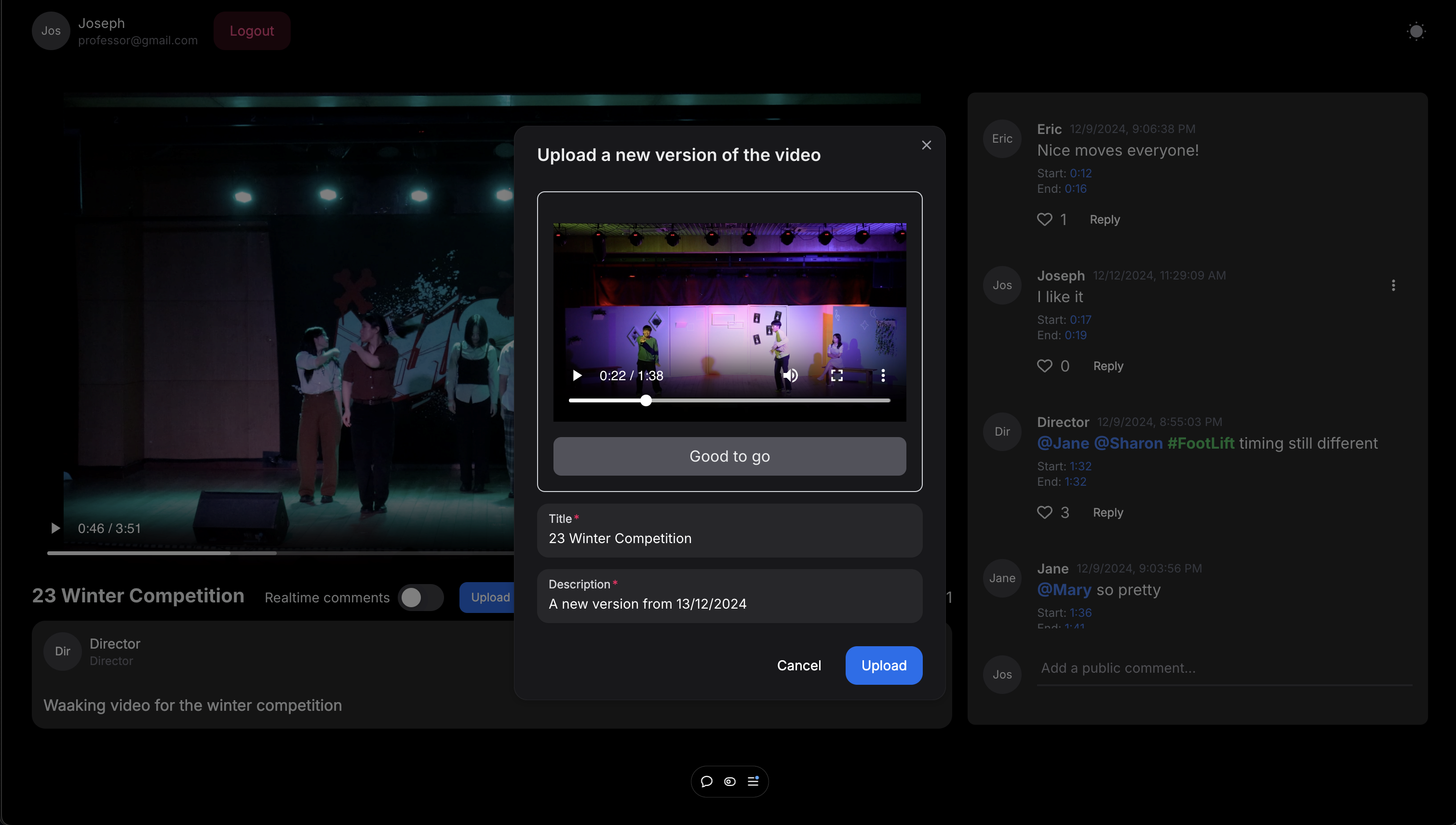
Task: Click the speech bubble icon in bottom bar
Action: coord(706,782)
